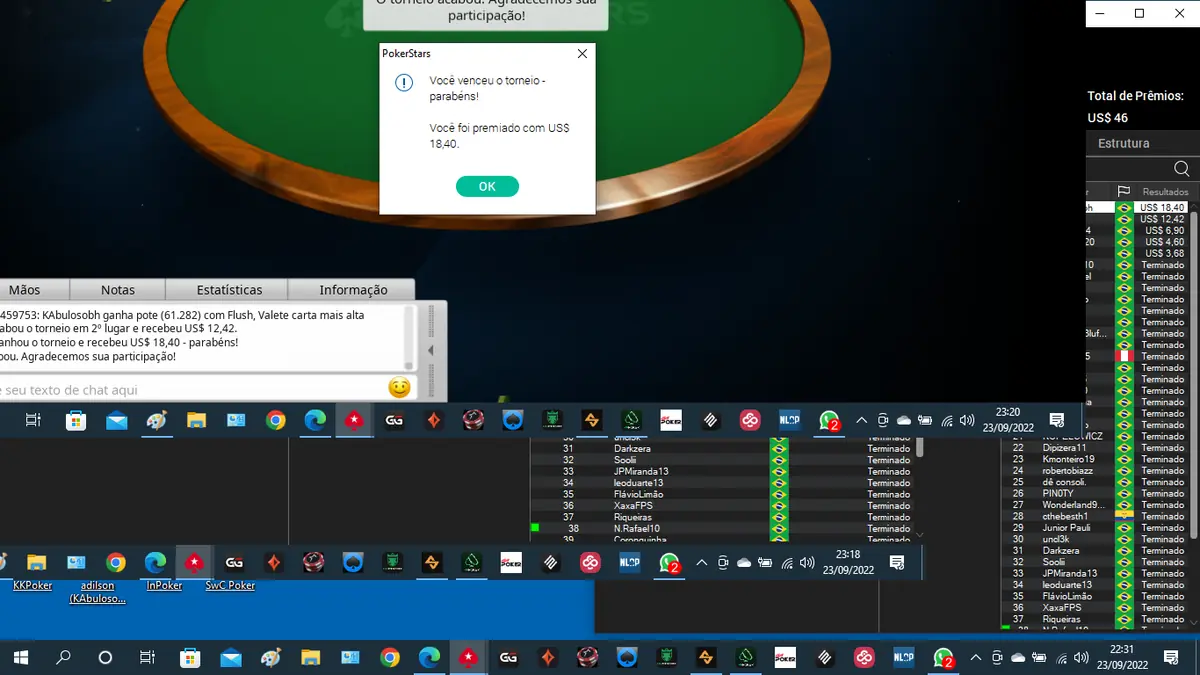Open the Notas tab
Viewport: 1200px width, 675px height.
click(x=117, y=290)
